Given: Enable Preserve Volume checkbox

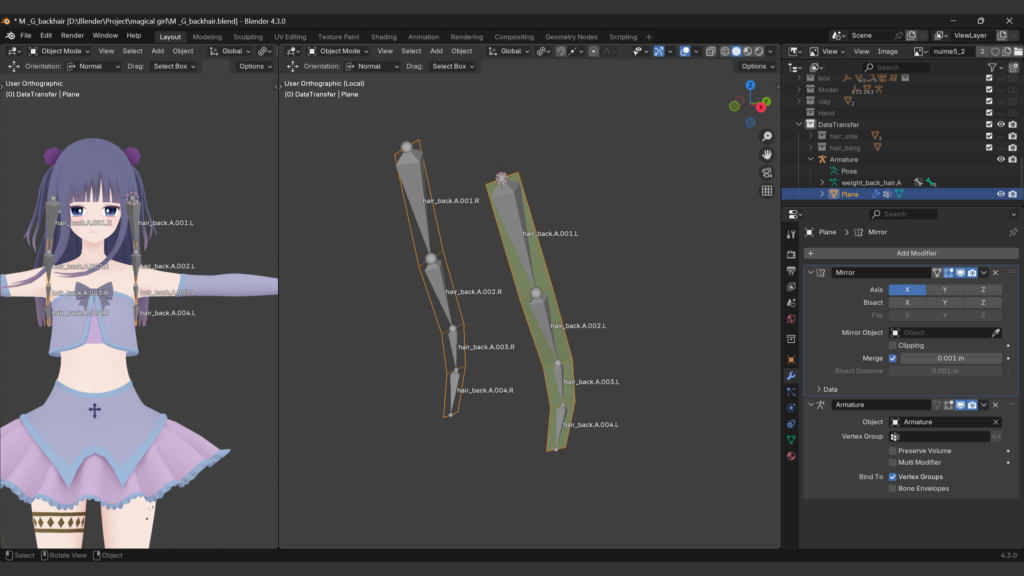Looking at the screenshot, I should pyautogui.click(x=893, y=451).
